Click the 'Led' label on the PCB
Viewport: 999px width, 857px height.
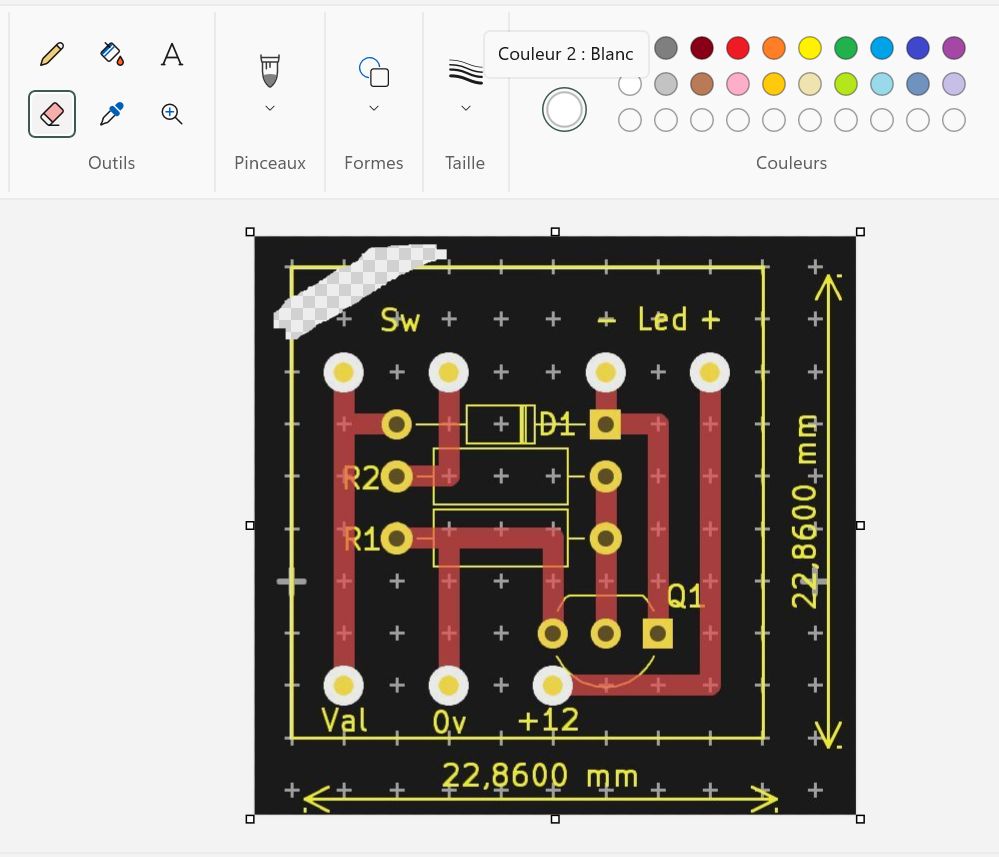coord(663,319)
